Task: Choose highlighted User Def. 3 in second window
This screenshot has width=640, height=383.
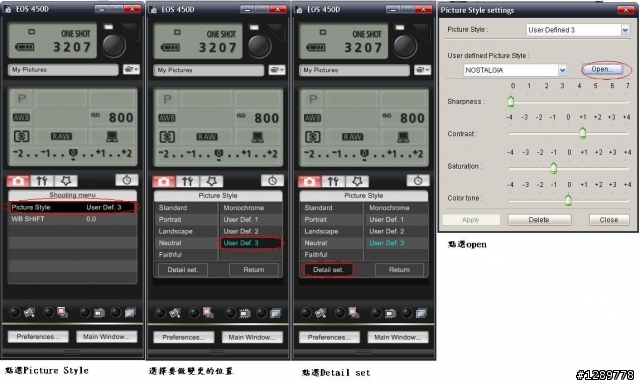Action: (251, 243)
